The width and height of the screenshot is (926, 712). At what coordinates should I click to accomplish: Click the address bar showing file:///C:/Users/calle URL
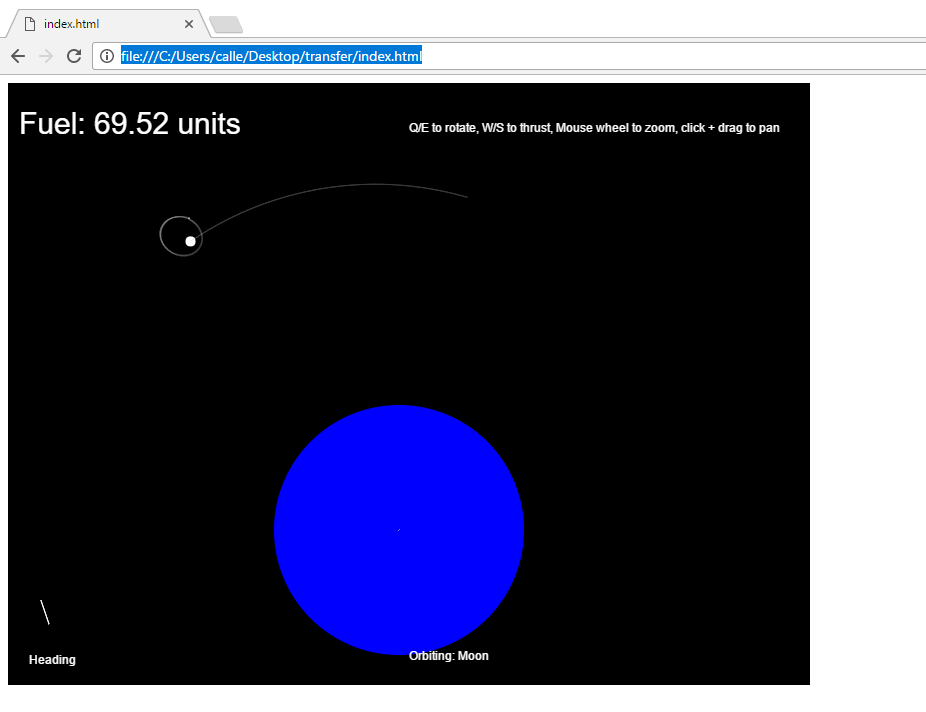[511, 56]
